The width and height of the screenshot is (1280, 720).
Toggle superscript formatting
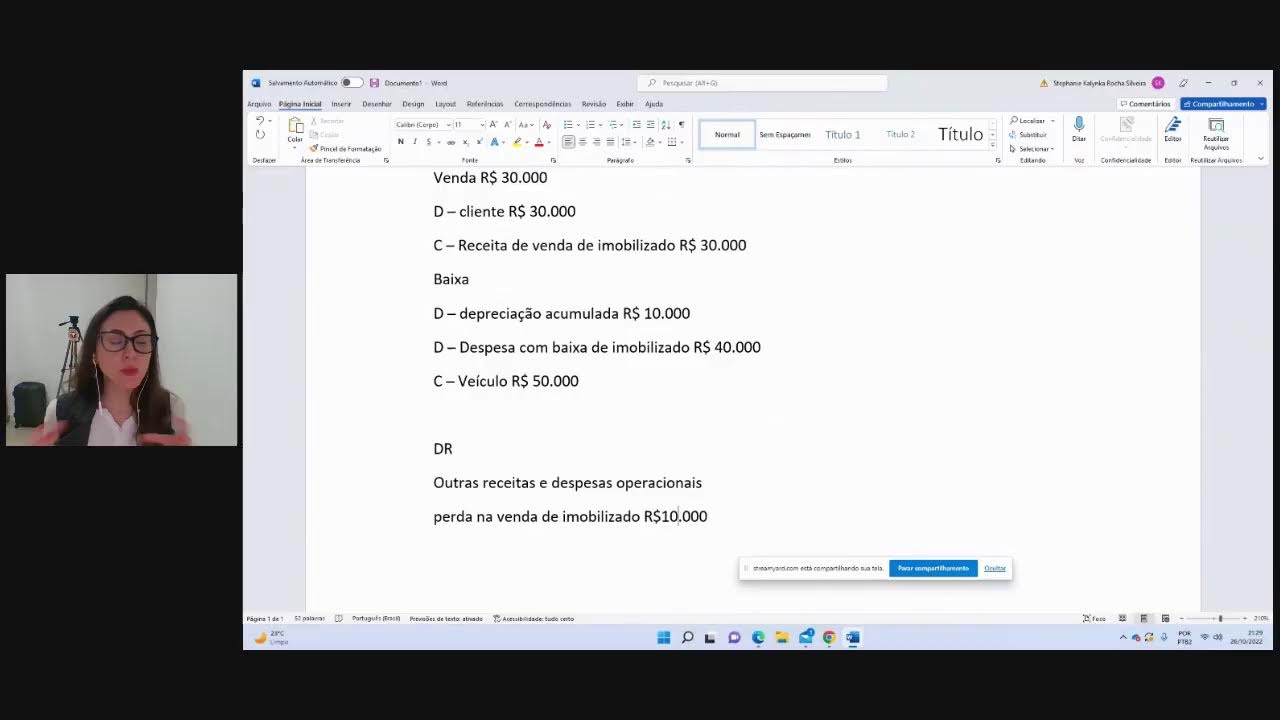479,142
